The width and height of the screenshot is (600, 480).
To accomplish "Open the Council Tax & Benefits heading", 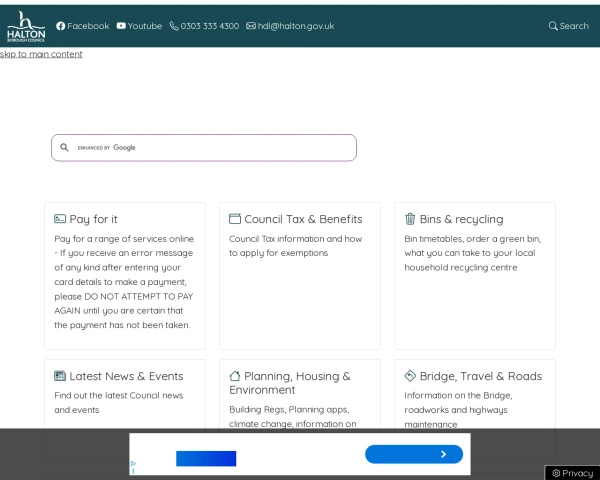I will [x=303, y=219].
